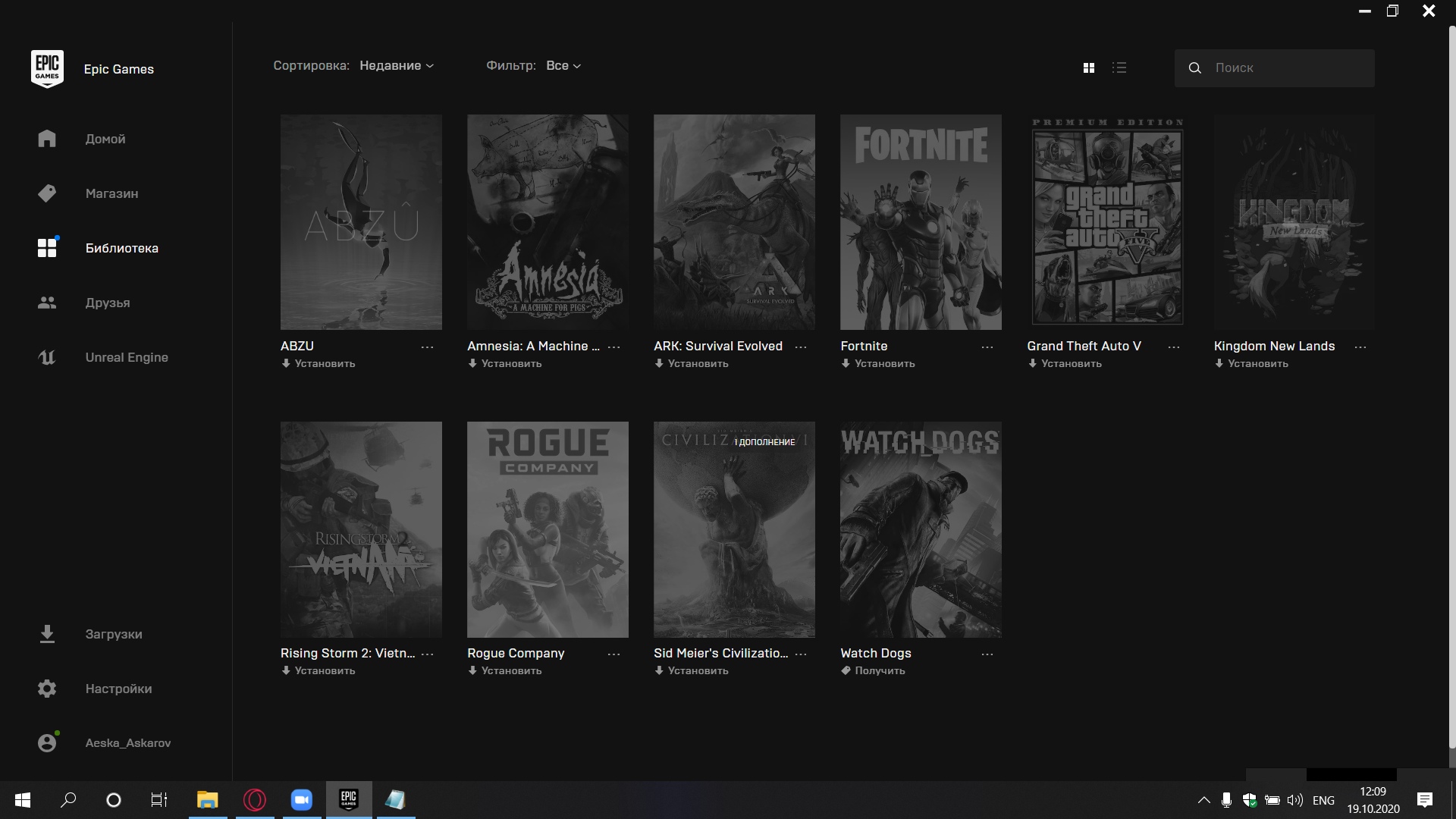
Task: Install Grand Theft Auto V via Установить
Action: pyautogui.click(x=1065, y=364)
